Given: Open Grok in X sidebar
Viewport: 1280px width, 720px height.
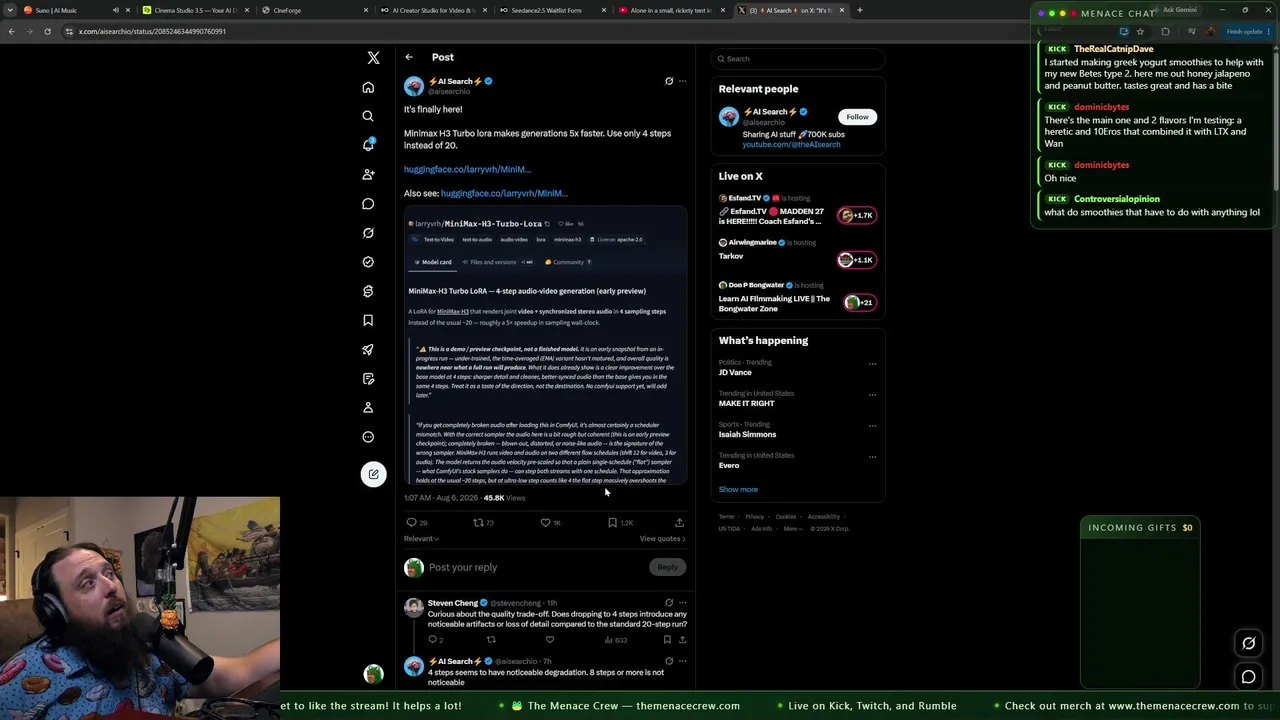Looking at the screenshot, I should coord(368,233).
